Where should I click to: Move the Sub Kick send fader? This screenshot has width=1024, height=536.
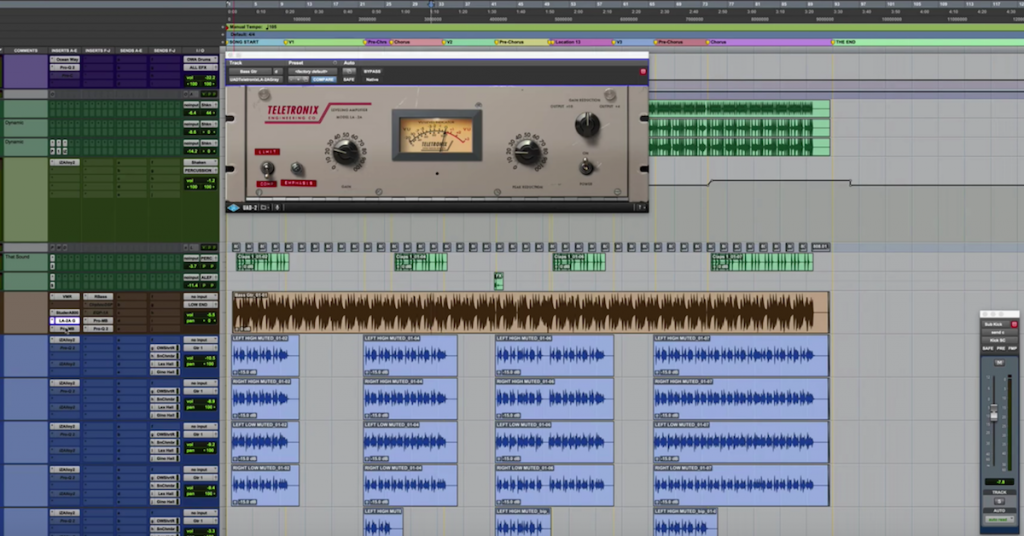point(993,413)
